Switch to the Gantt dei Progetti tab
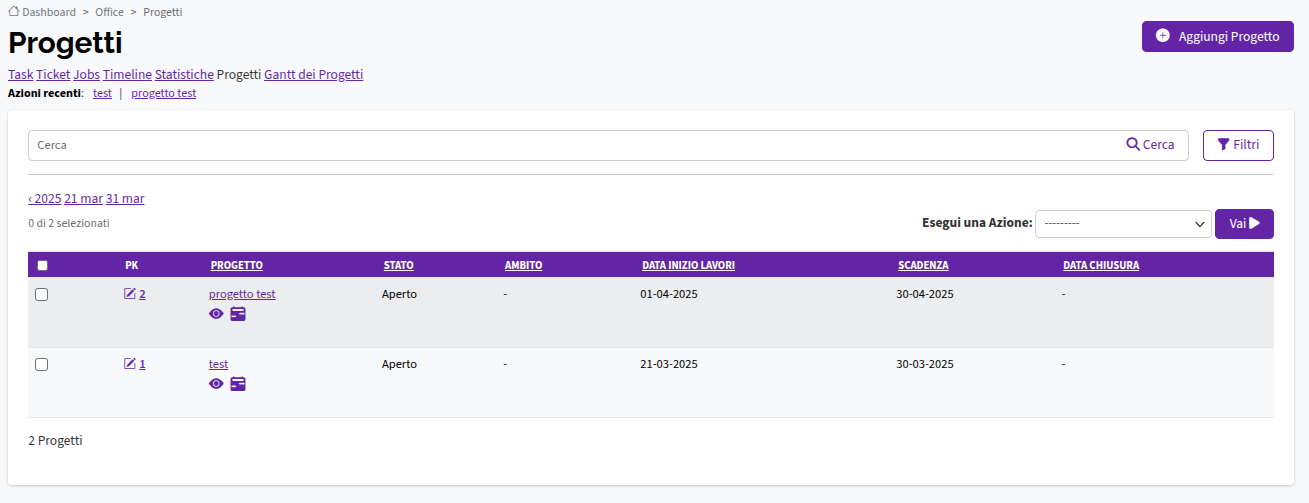The image size is (1309, 503). pos(313,75)
